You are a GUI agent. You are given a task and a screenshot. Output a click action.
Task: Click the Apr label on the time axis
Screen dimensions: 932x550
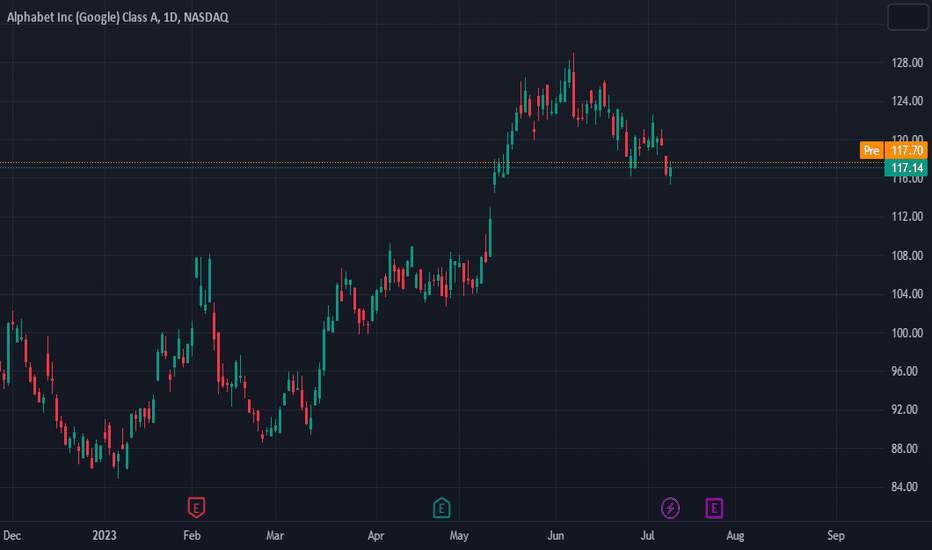click(376, 536)
